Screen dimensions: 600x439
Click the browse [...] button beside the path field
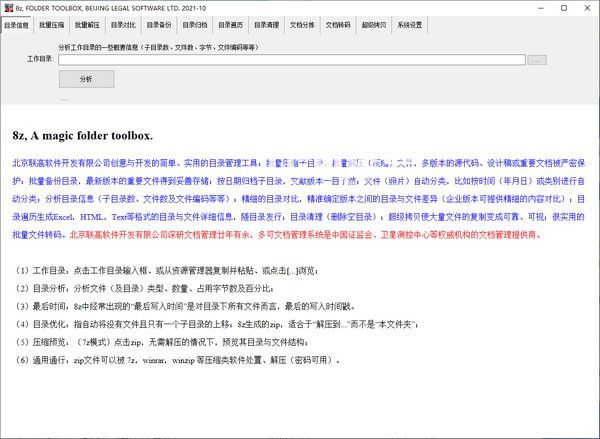(537, 60)
